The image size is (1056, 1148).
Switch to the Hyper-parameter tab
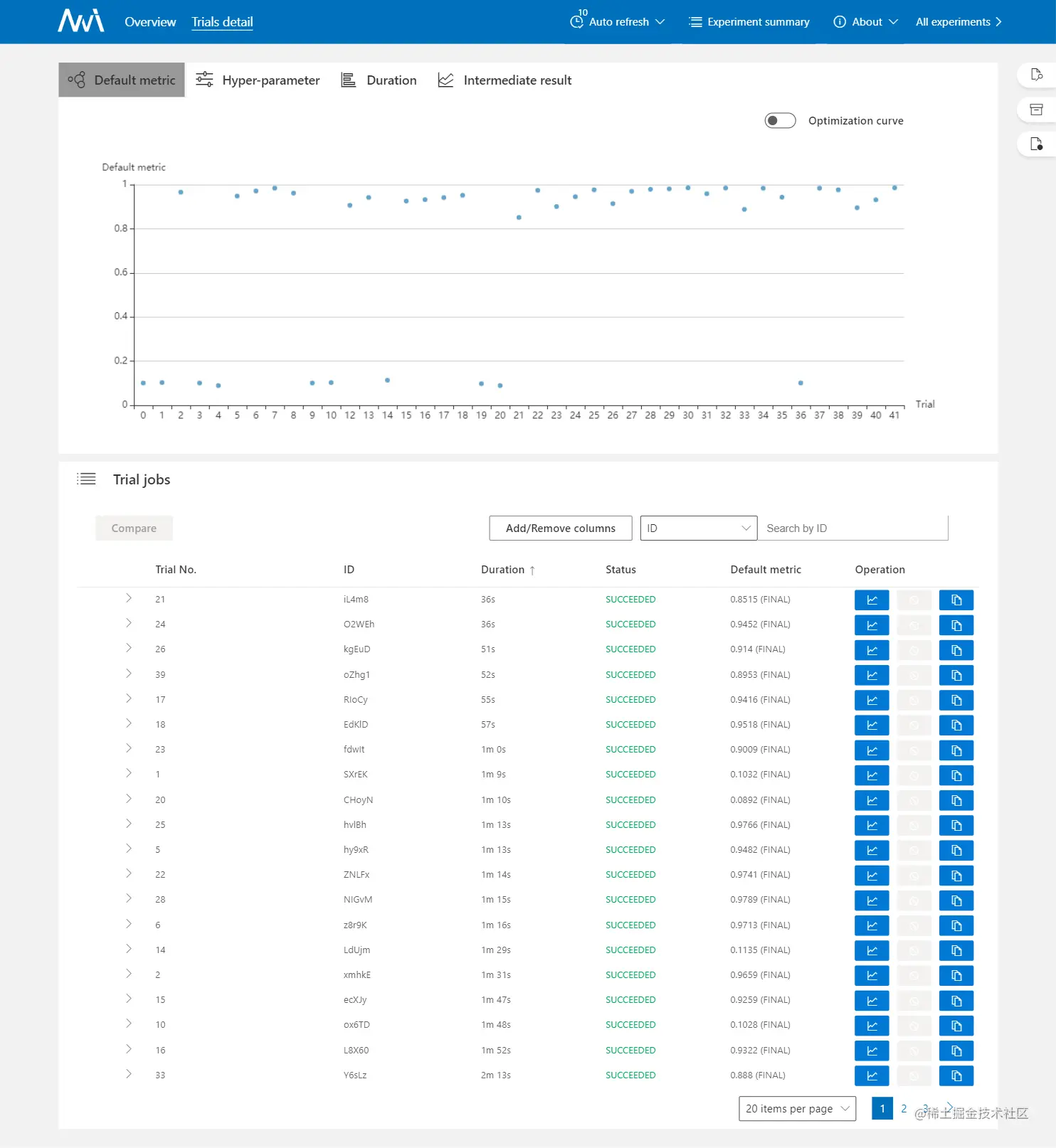pyautogui.click(x=258, y=80)
